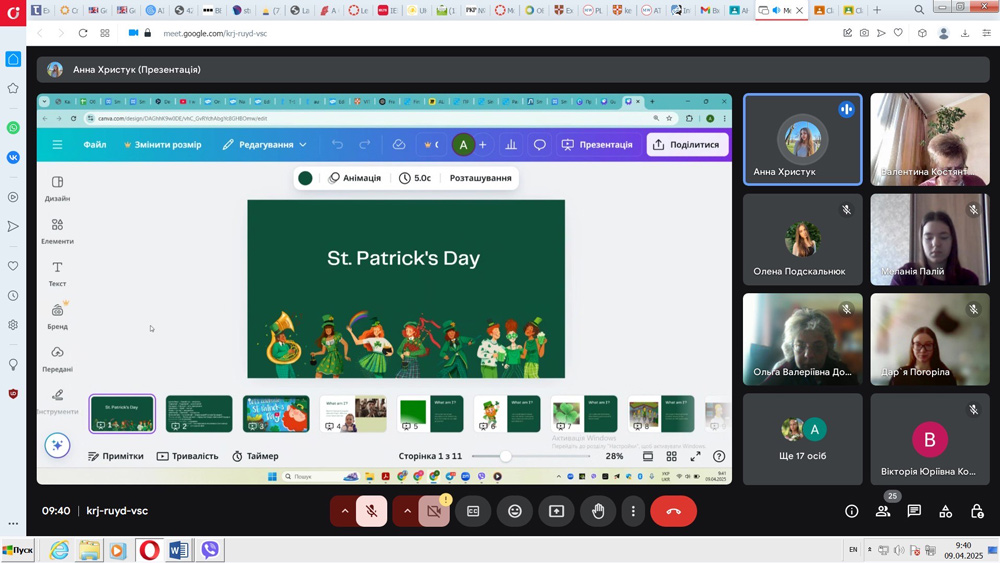Viewport: 1000px width, 563px height.
Task: Send a reaction with the emoji icon
Action: (x=515, y=511)
